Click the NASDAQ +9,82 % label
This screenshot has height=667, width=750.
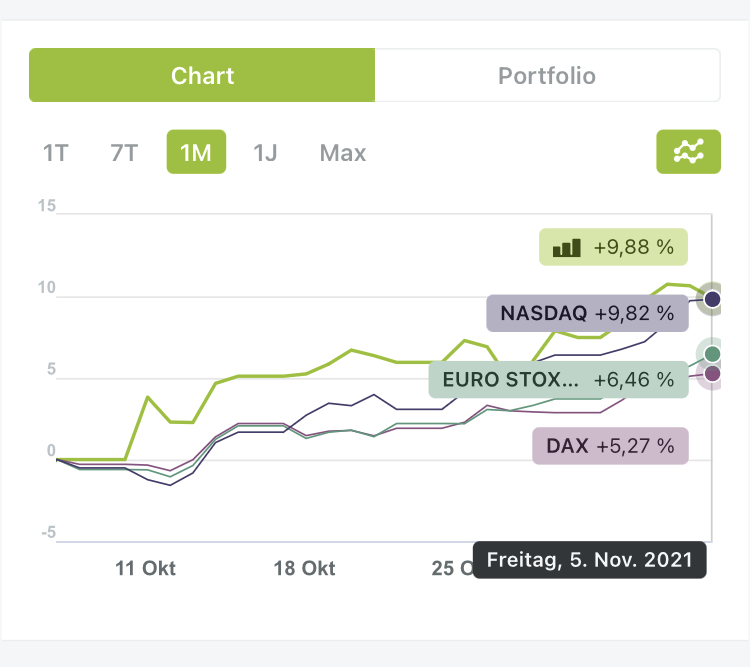587,312
